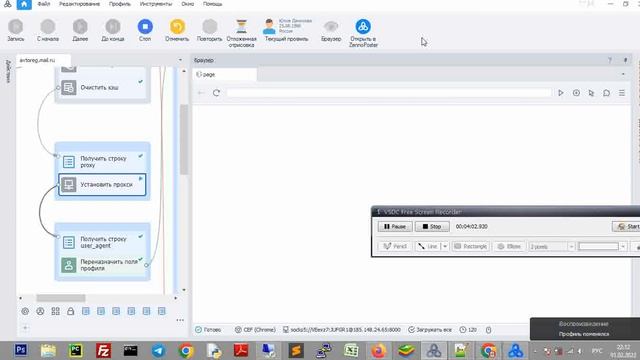The image size is (640, 360).
Task: Click the browser Go play arrow
Action: [x=561, y=93]
